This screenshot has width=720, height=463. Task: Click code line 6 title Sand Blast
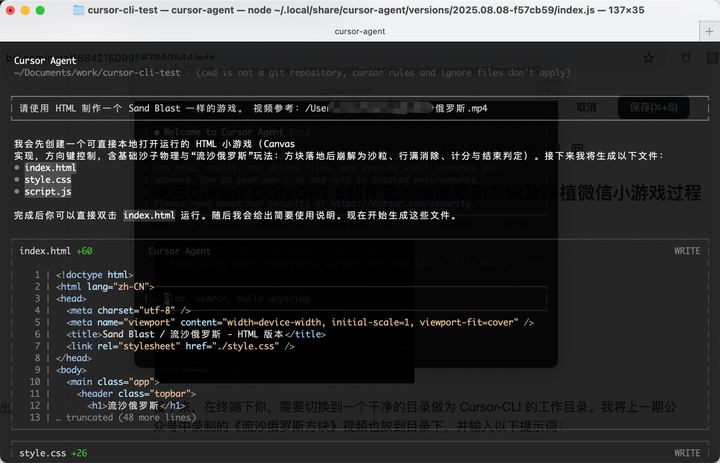196,334
